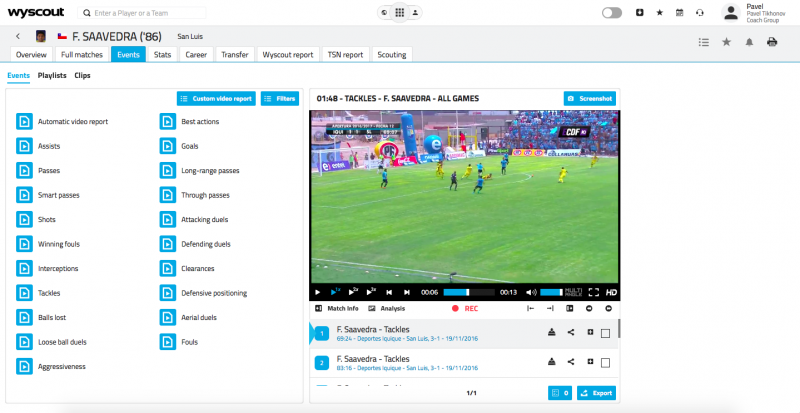Open the Filters dropdown

[280, 99]
